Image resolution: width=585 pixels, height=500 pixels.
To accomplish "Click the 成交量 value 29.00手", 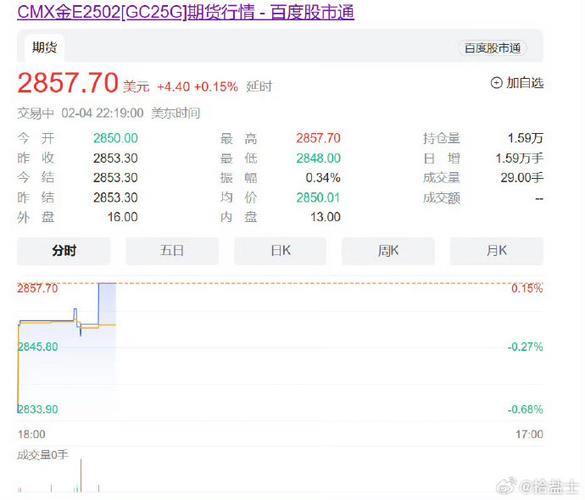I will (x=522, y=178).
